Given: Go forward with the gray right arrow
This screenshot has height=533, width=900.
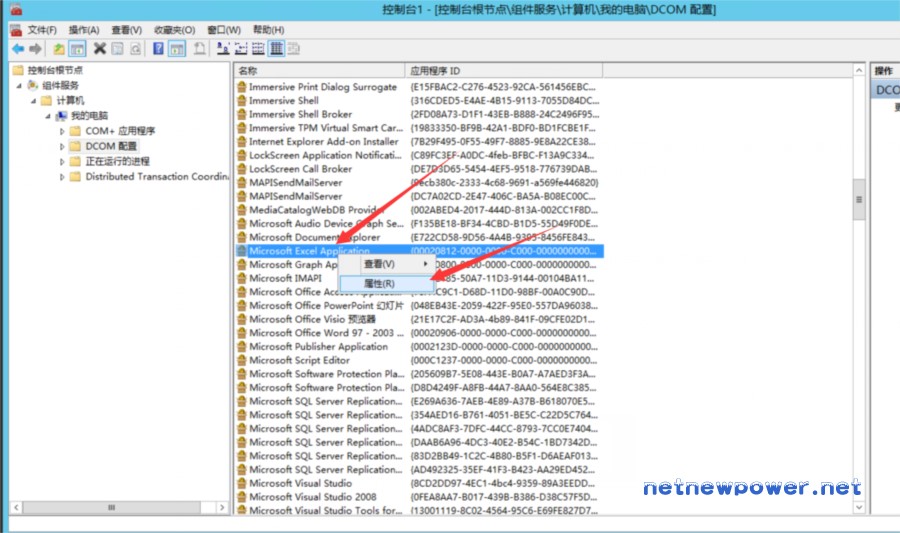Looking at the screenshot, I should (36, 49).
